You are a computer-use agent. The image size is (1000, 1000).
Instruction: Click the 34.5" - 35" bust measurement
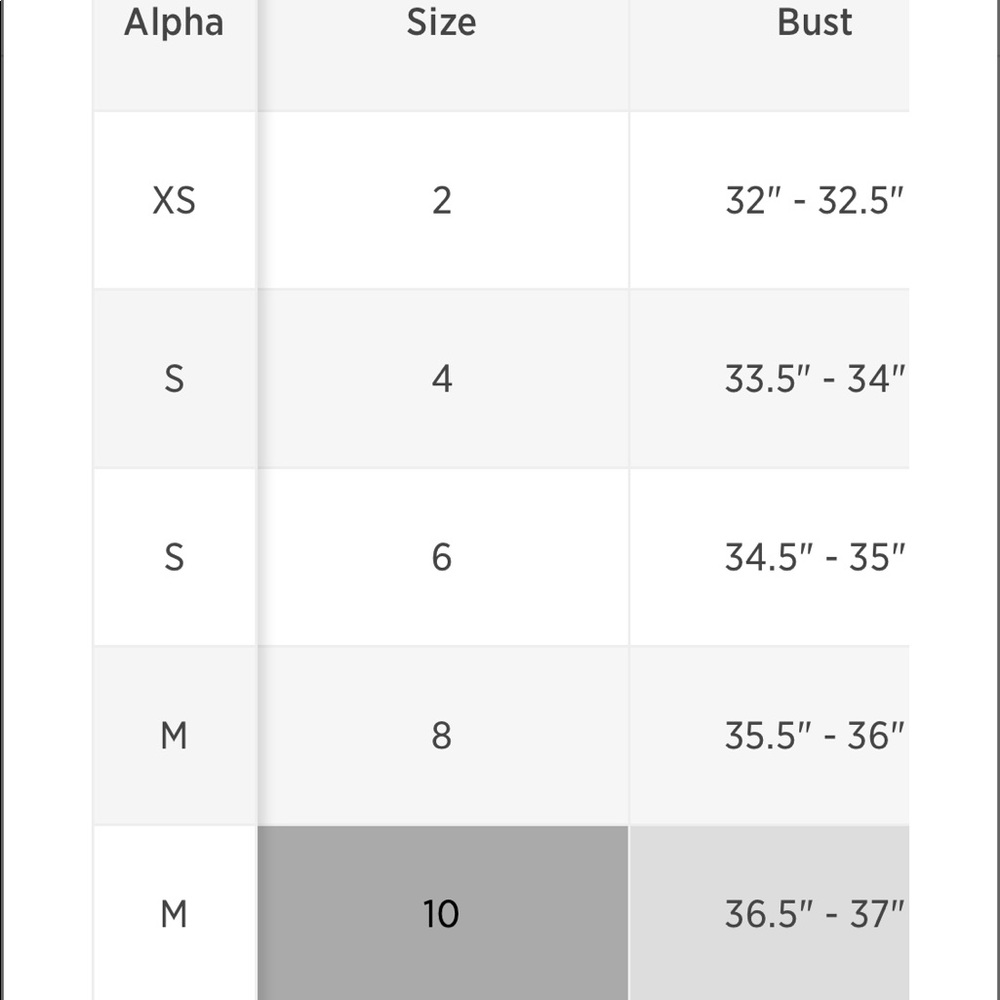point(814,557)
